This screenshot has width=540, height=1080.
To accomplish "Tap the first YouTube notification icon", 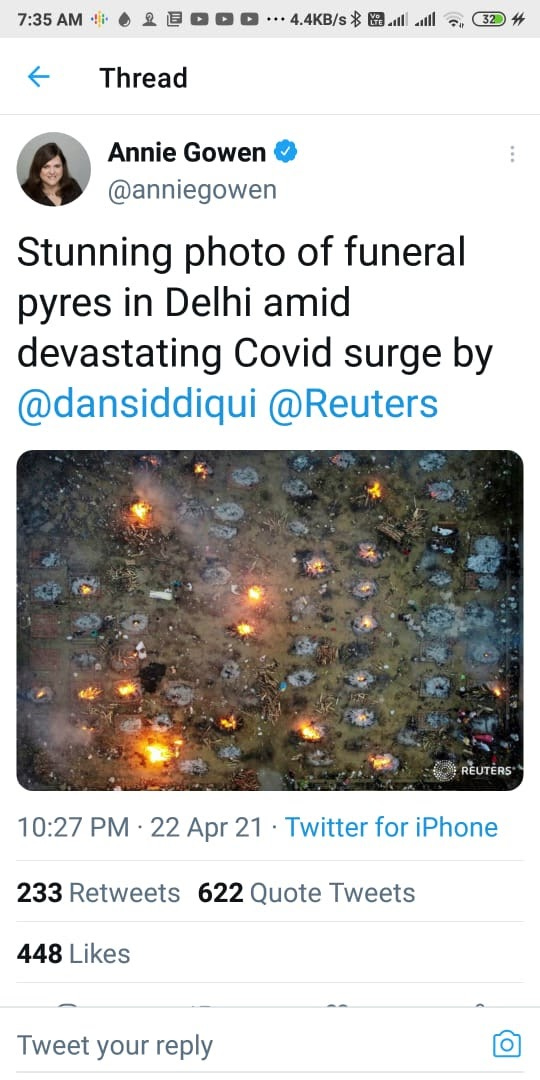I will coord(200,20).
